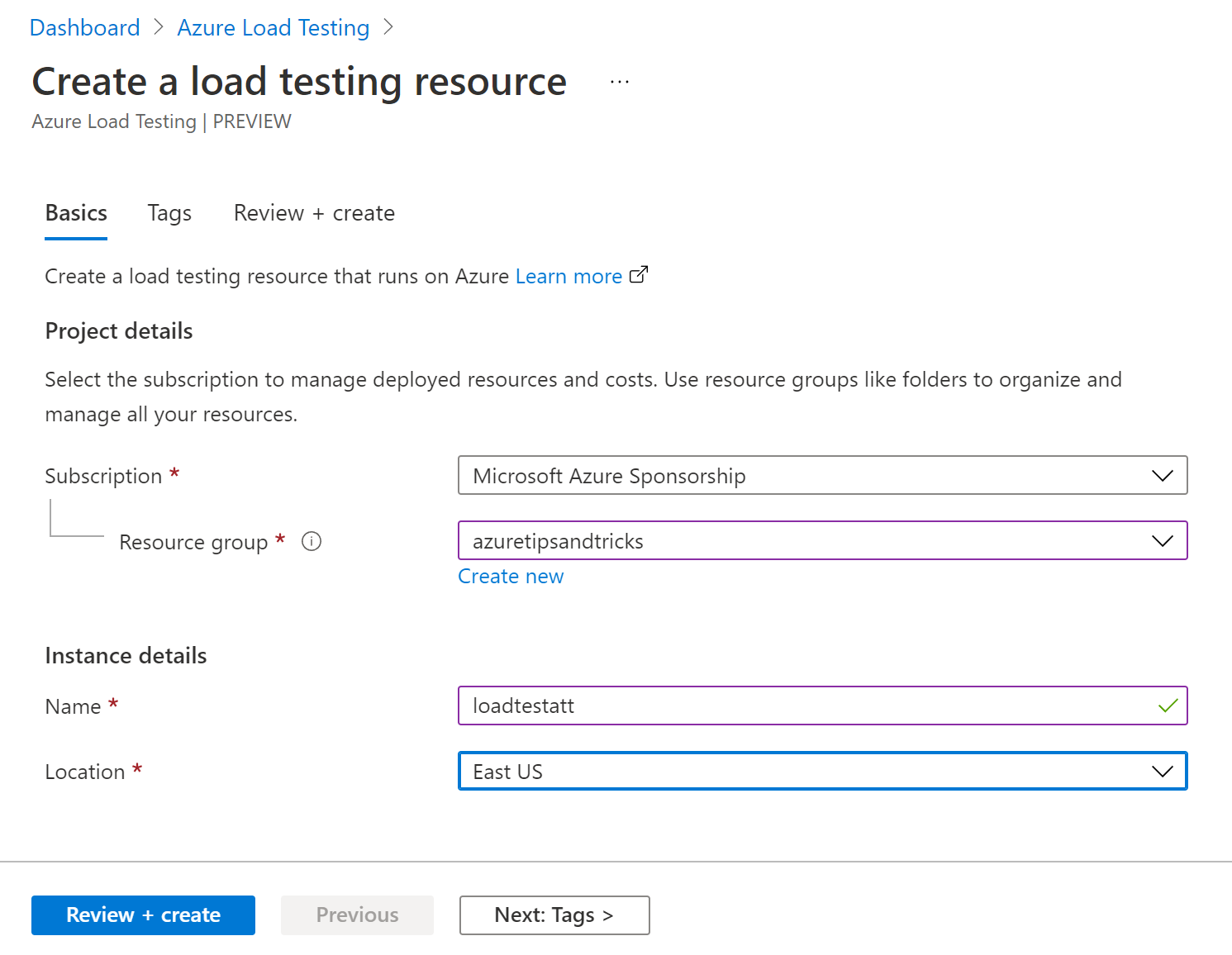Click the ellipsis more options icon
1232x955 pixels.
click(x=620, y=82)
